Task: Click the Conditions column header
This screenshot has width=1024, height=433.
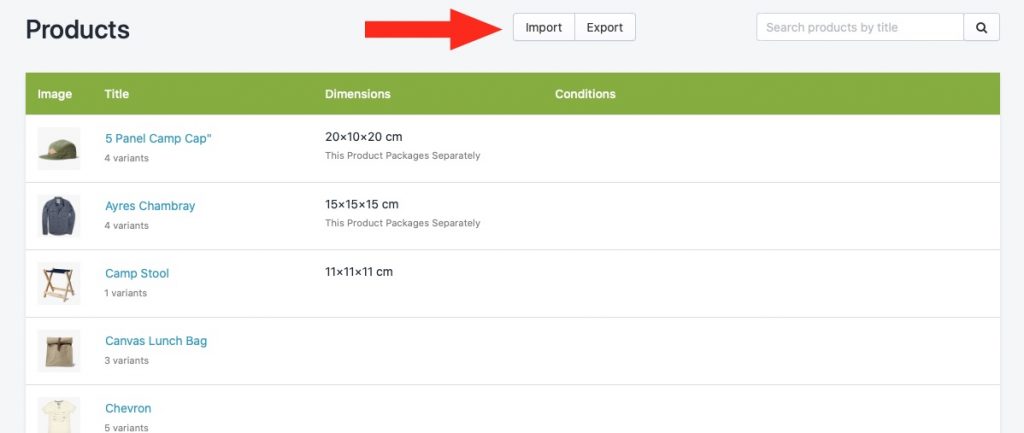Action: click(x=585, y=94)
